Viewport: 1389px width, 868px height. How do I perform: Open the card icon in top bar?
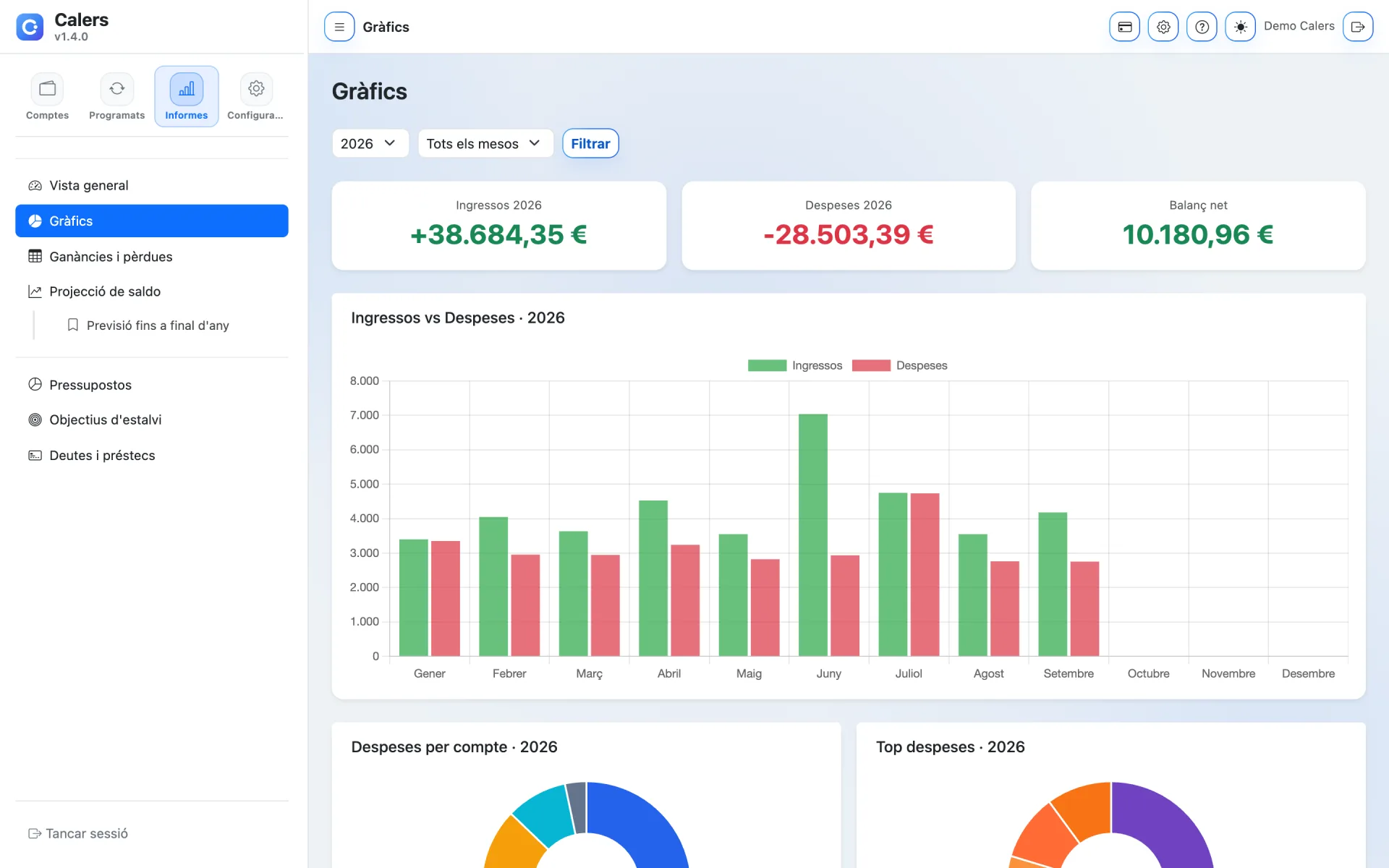point(1125,27)
